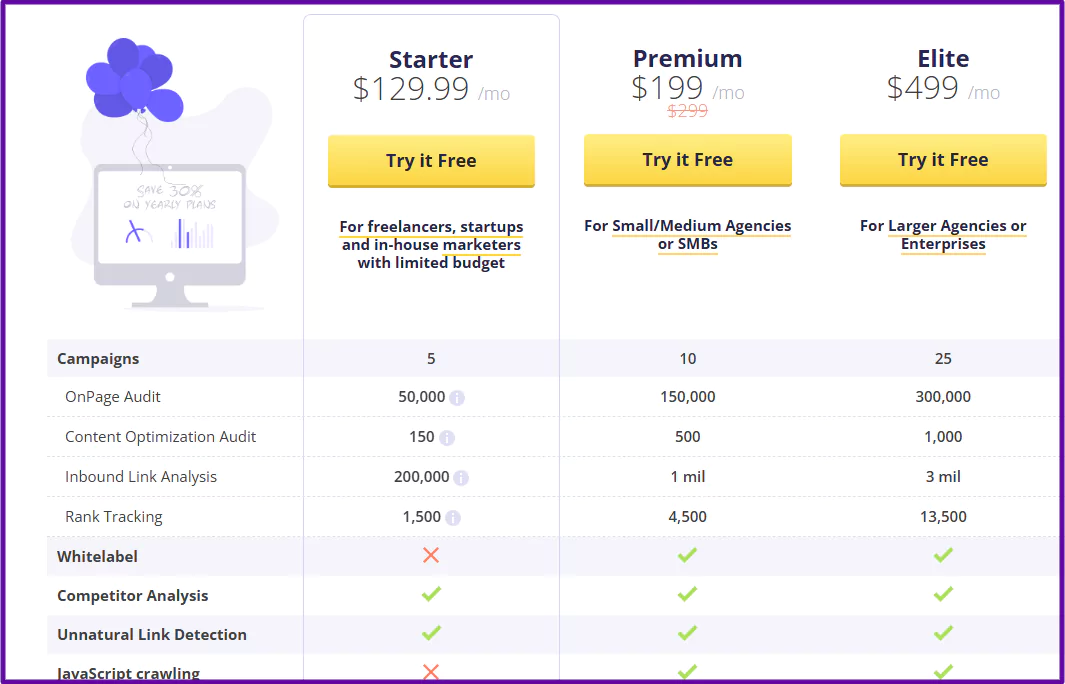The width and height of the screenshot is (1065, 684).
Task: Click info icon beside Content Optimization 150
Action: (x=447, y=438)
